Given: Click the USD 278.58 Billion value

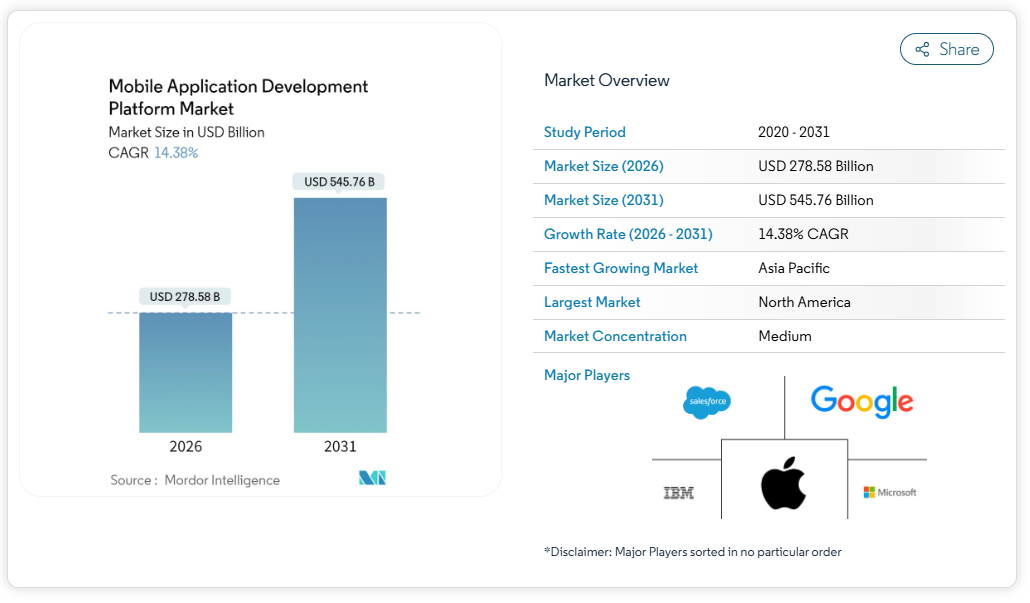Looking at the screenshot, I should 816,166.
